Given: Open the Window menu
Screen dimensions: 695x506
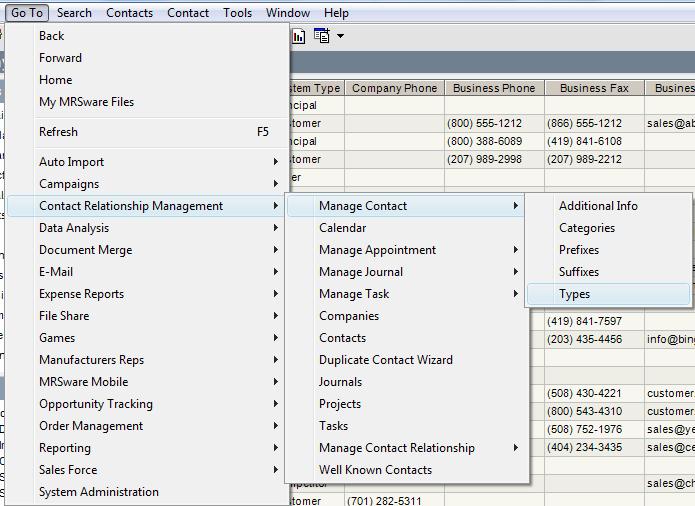Looking at the screenshot, I should [x=288, y=13].
